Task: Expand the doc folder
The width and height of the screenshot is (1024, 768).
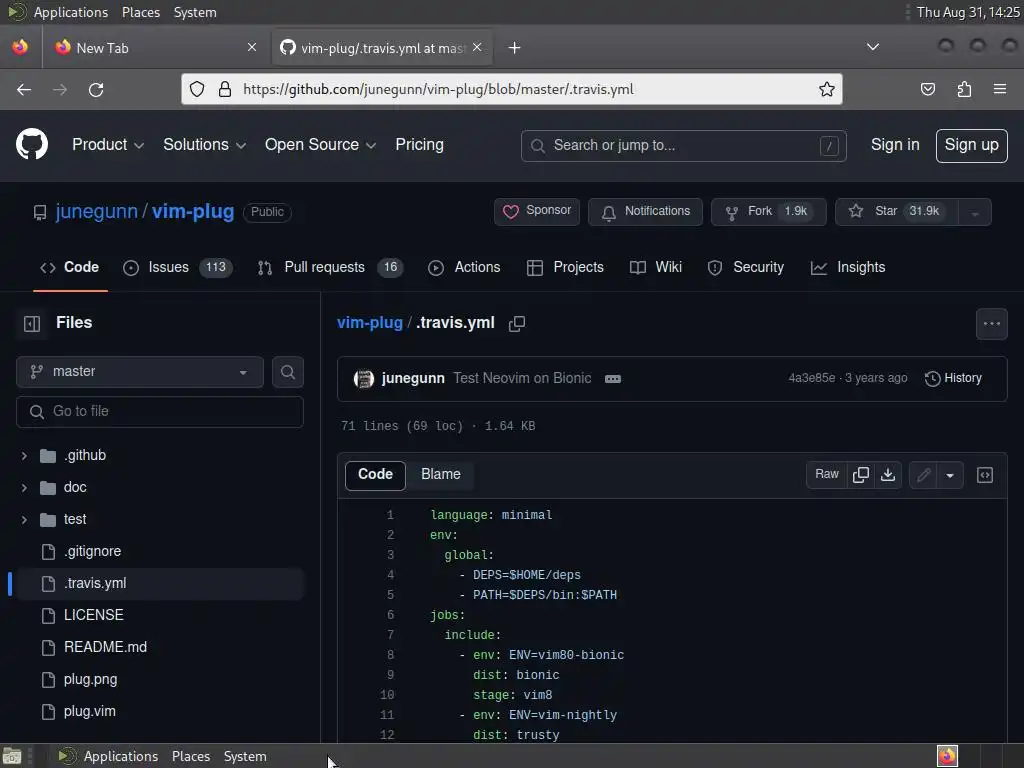Action: tap(24, 488)
